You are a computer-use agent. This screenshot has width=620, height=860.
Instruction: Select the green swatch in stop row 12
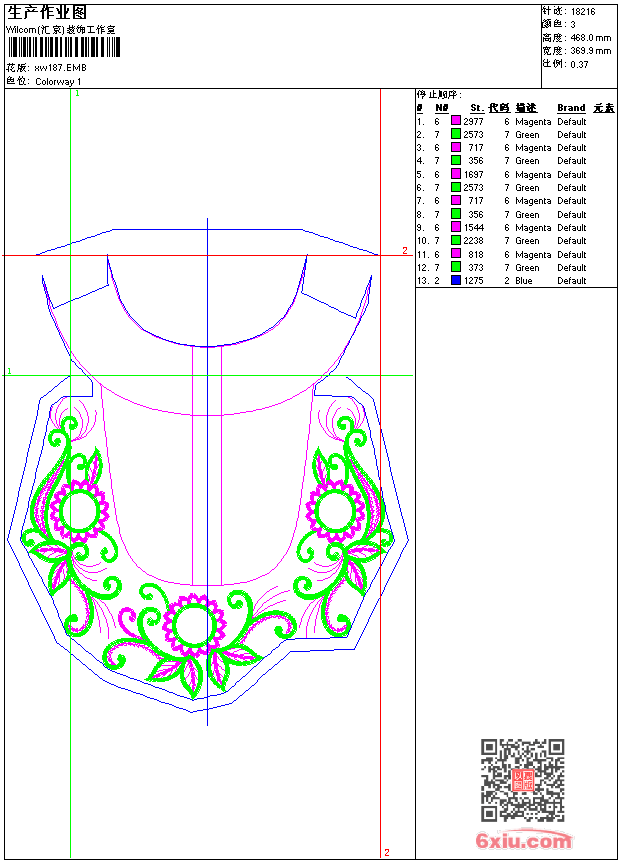[455, 267]
